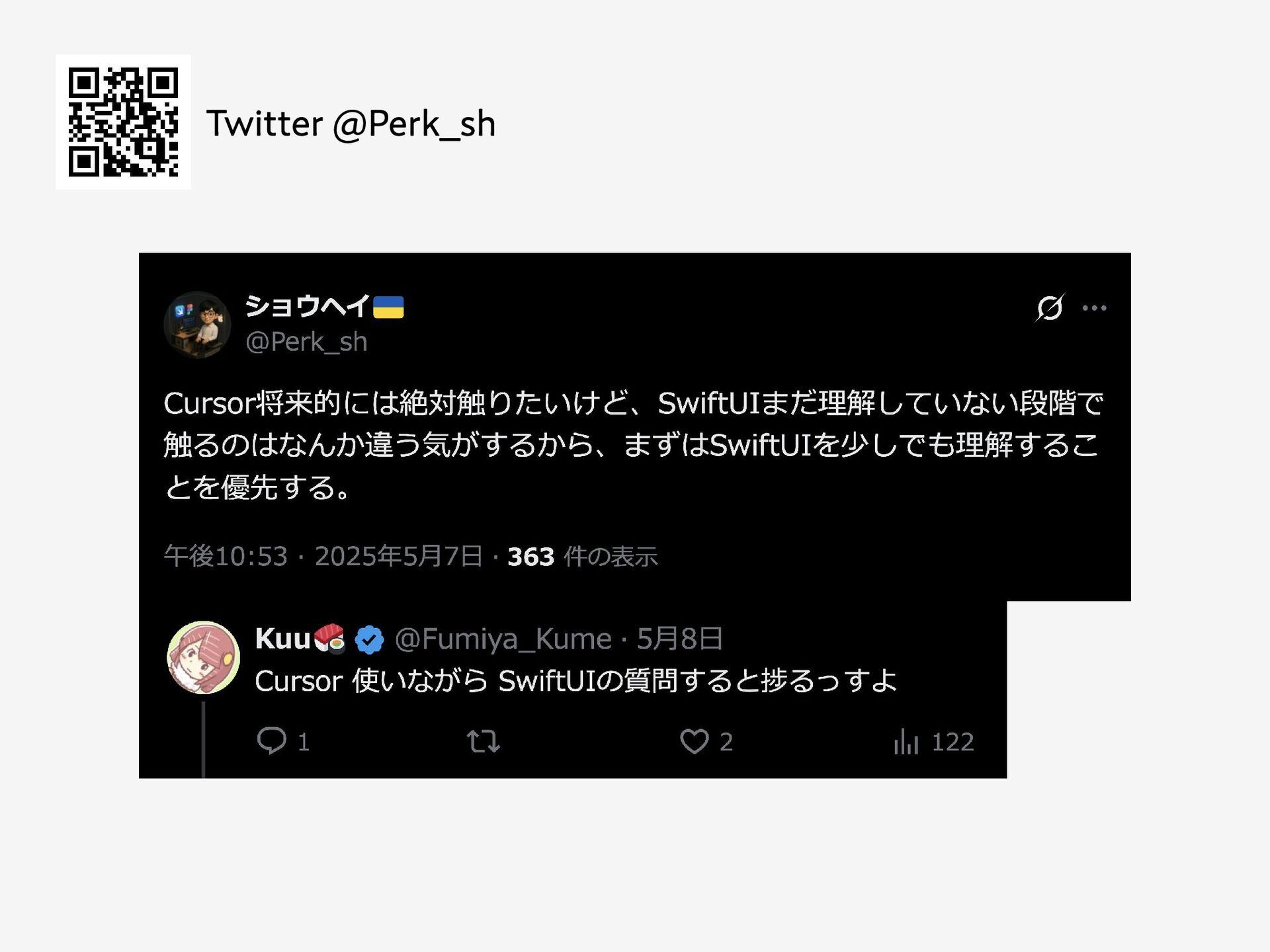This screenshot has width=1270, height=952.
Task: Click the Twitter @Perk_sh heading text
Action: [351, 124]
